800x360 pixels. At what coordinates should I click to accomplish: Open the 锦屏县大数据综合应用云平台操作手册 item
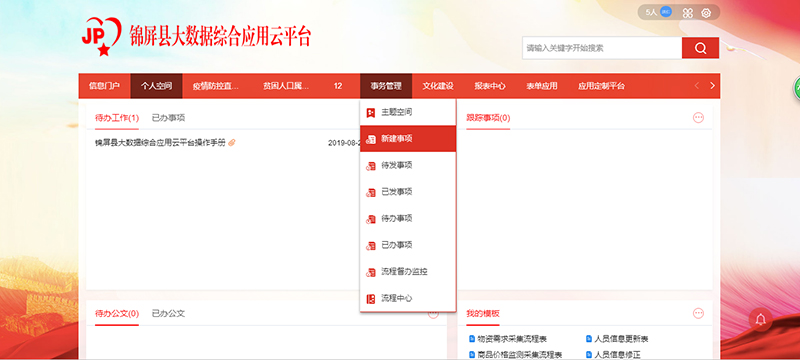[x=160, y=143]
